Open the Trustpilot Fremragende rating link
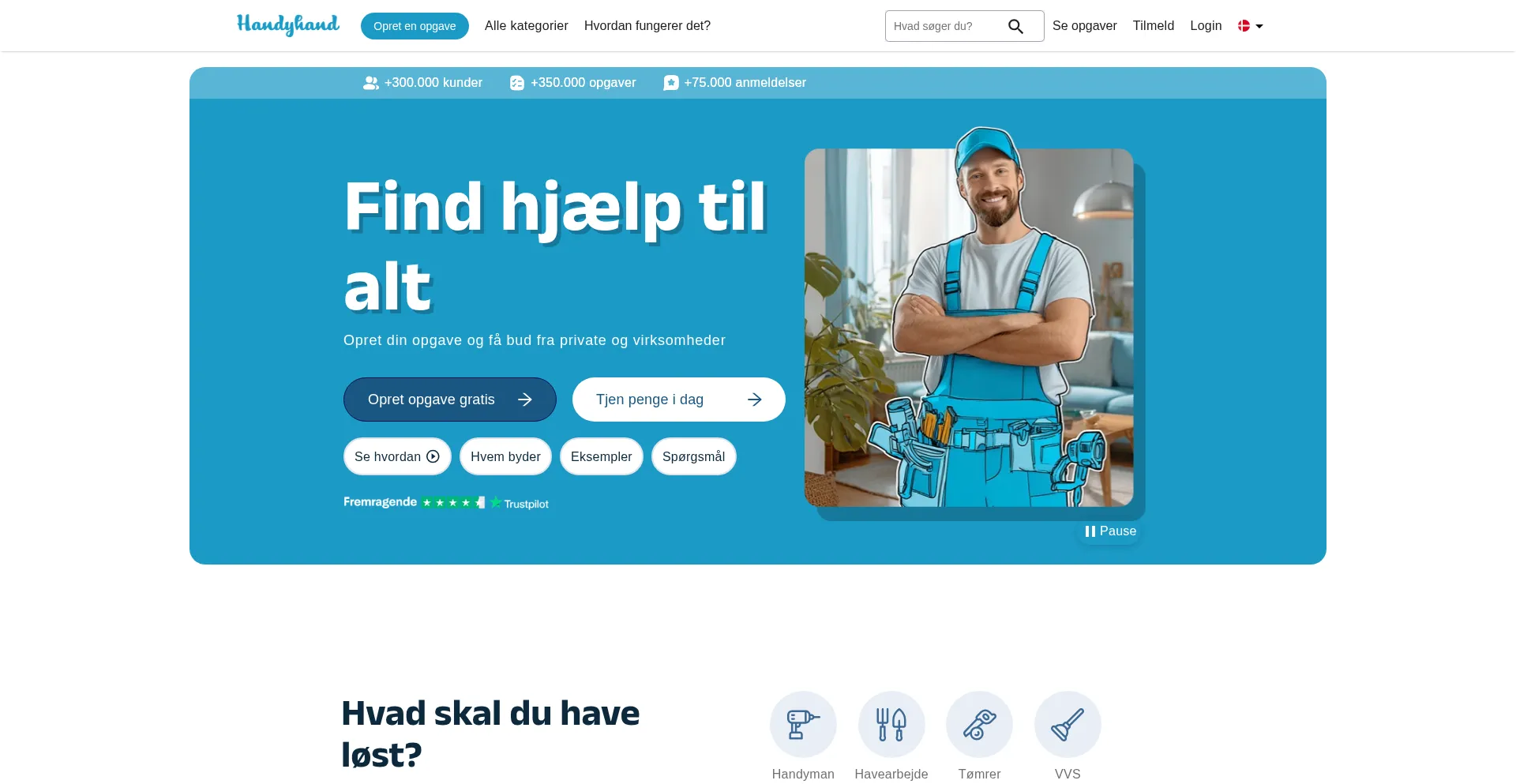 click(446, 502)
